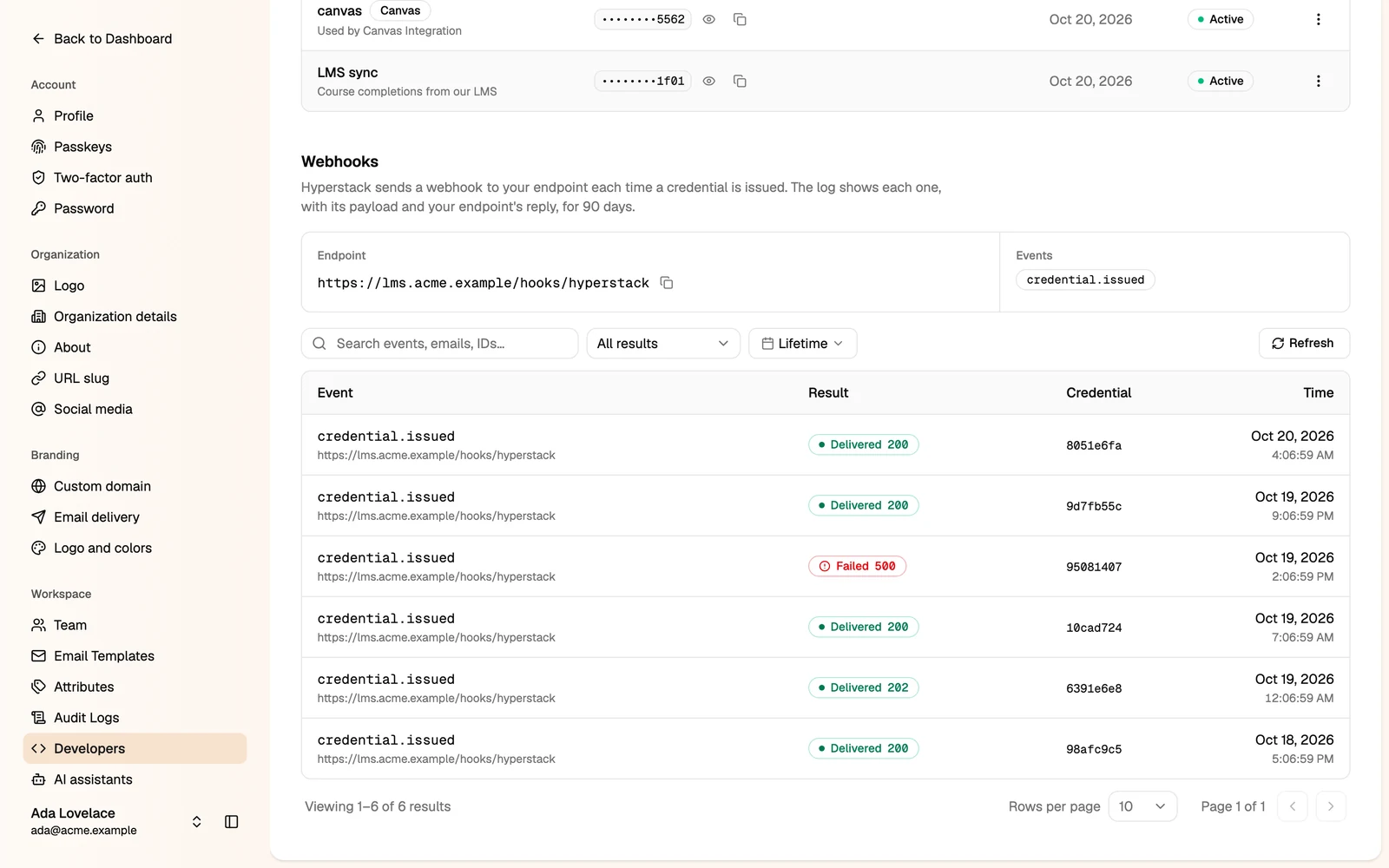Click the Custom domain globe icon

[38, 486]
